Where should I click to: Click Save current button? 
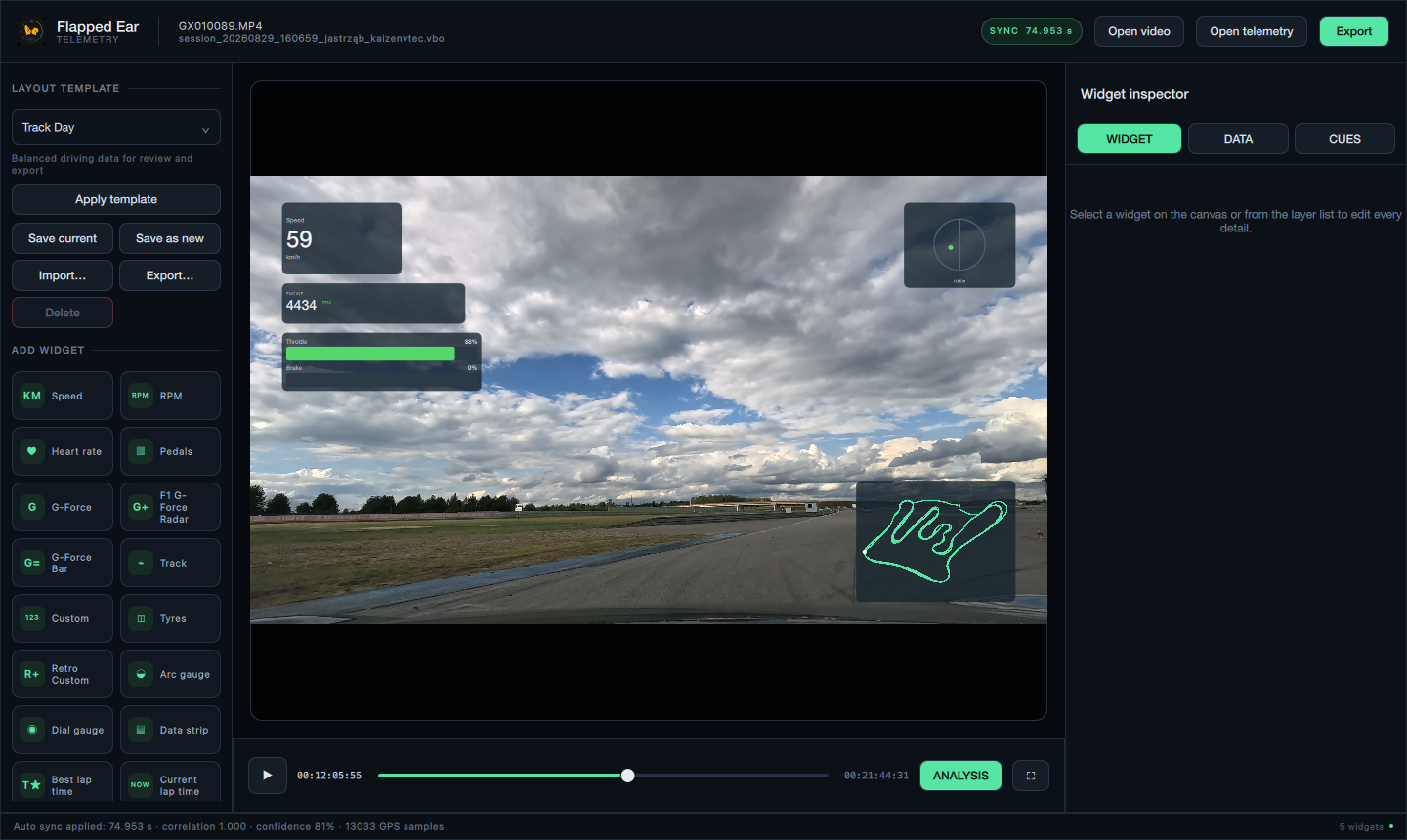[63, 238]
